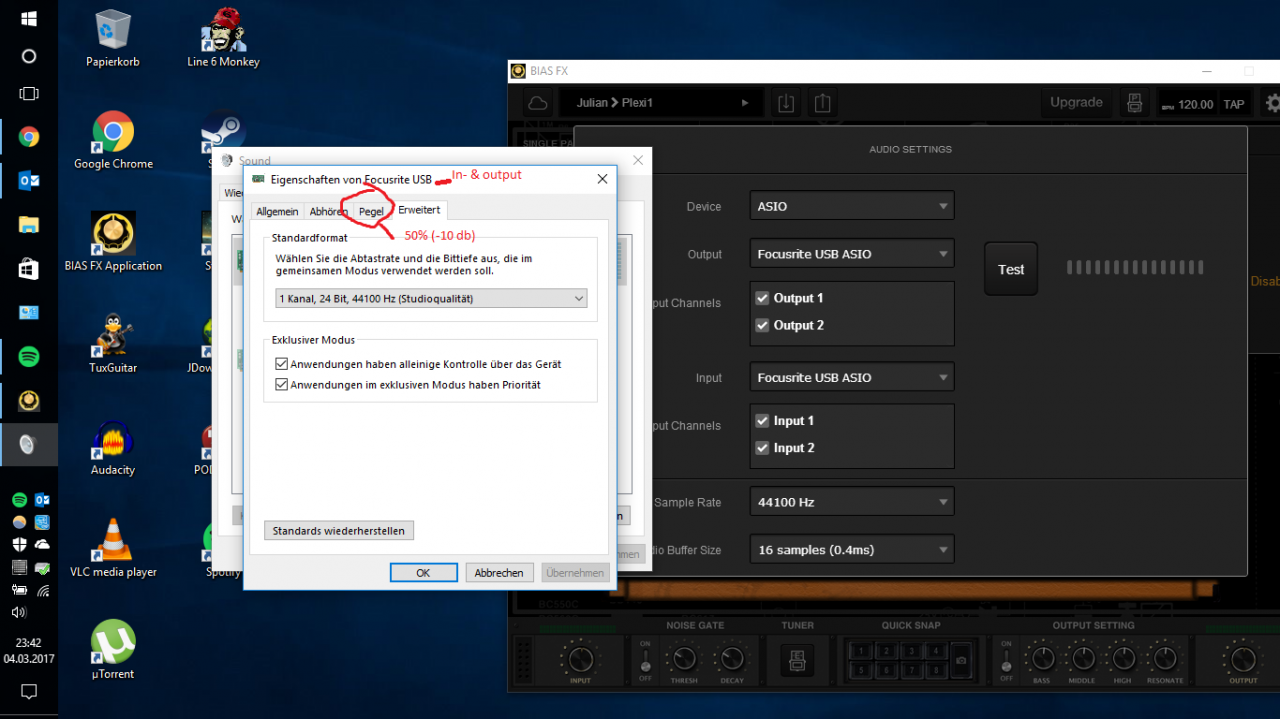Open the Windows Store taskbar icon
The height and width of the screenshot is (719, 1280).
pyautogui.click(x=29, y=269)
